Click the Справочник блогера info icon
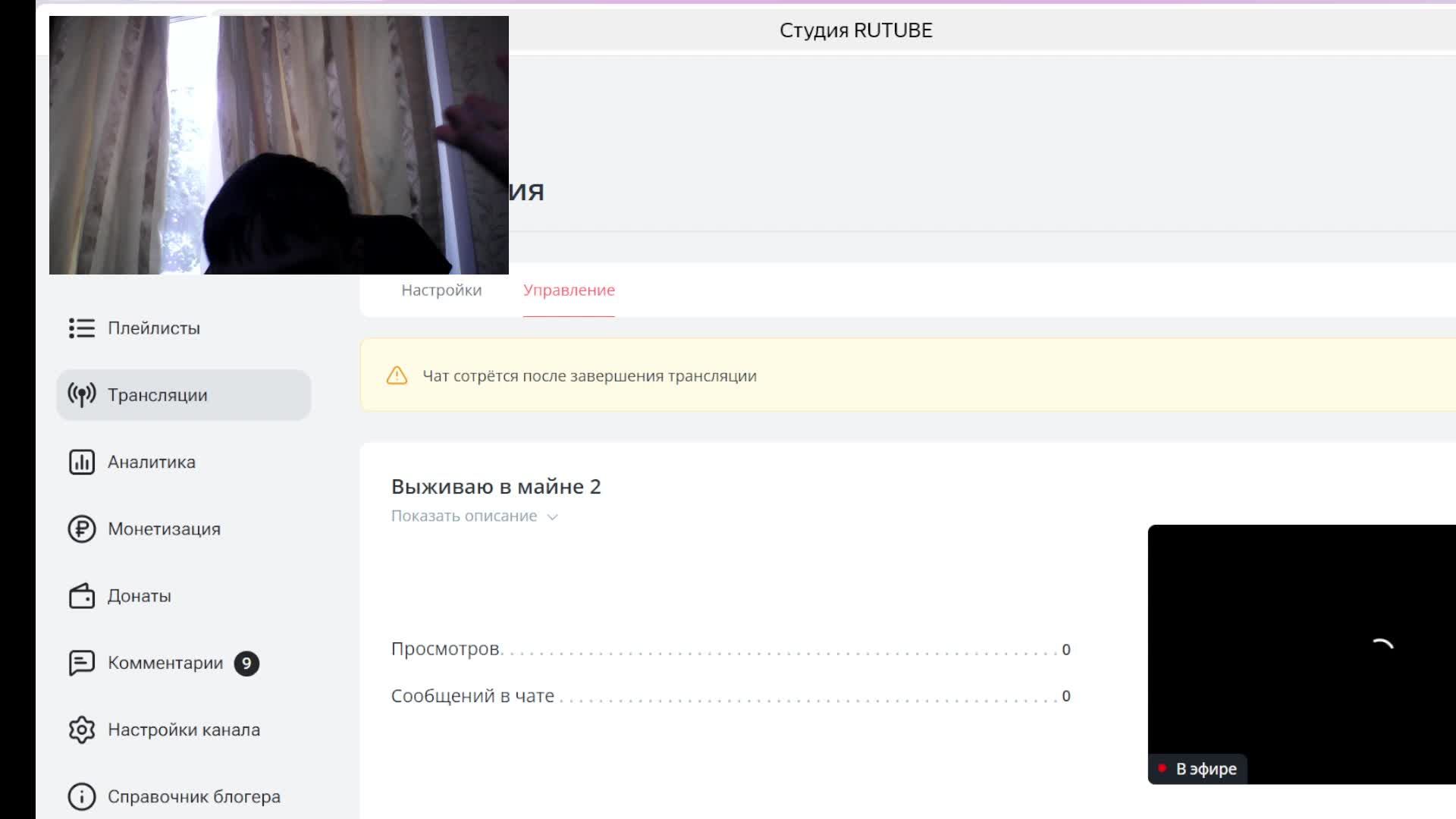This screenshot has height=819, width=1456. (82, 796)
